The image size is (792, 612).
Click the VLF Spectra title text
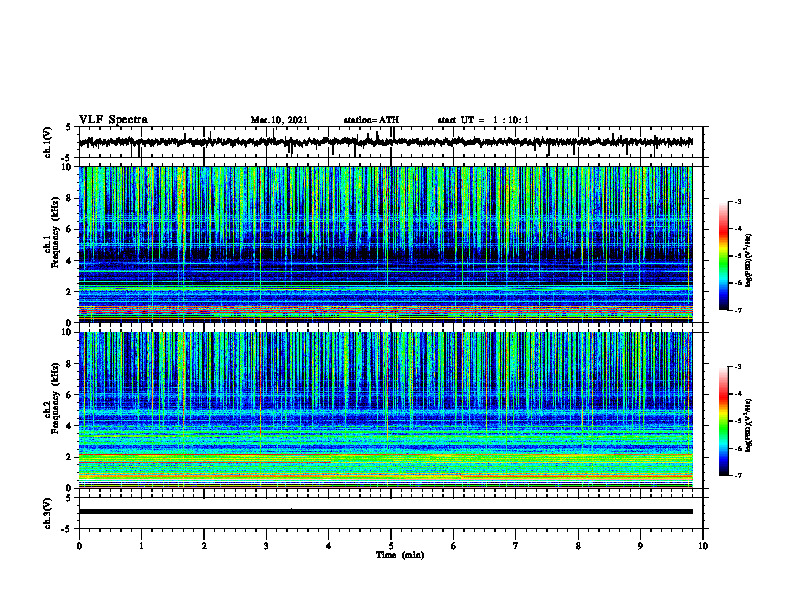coord(113,120)
